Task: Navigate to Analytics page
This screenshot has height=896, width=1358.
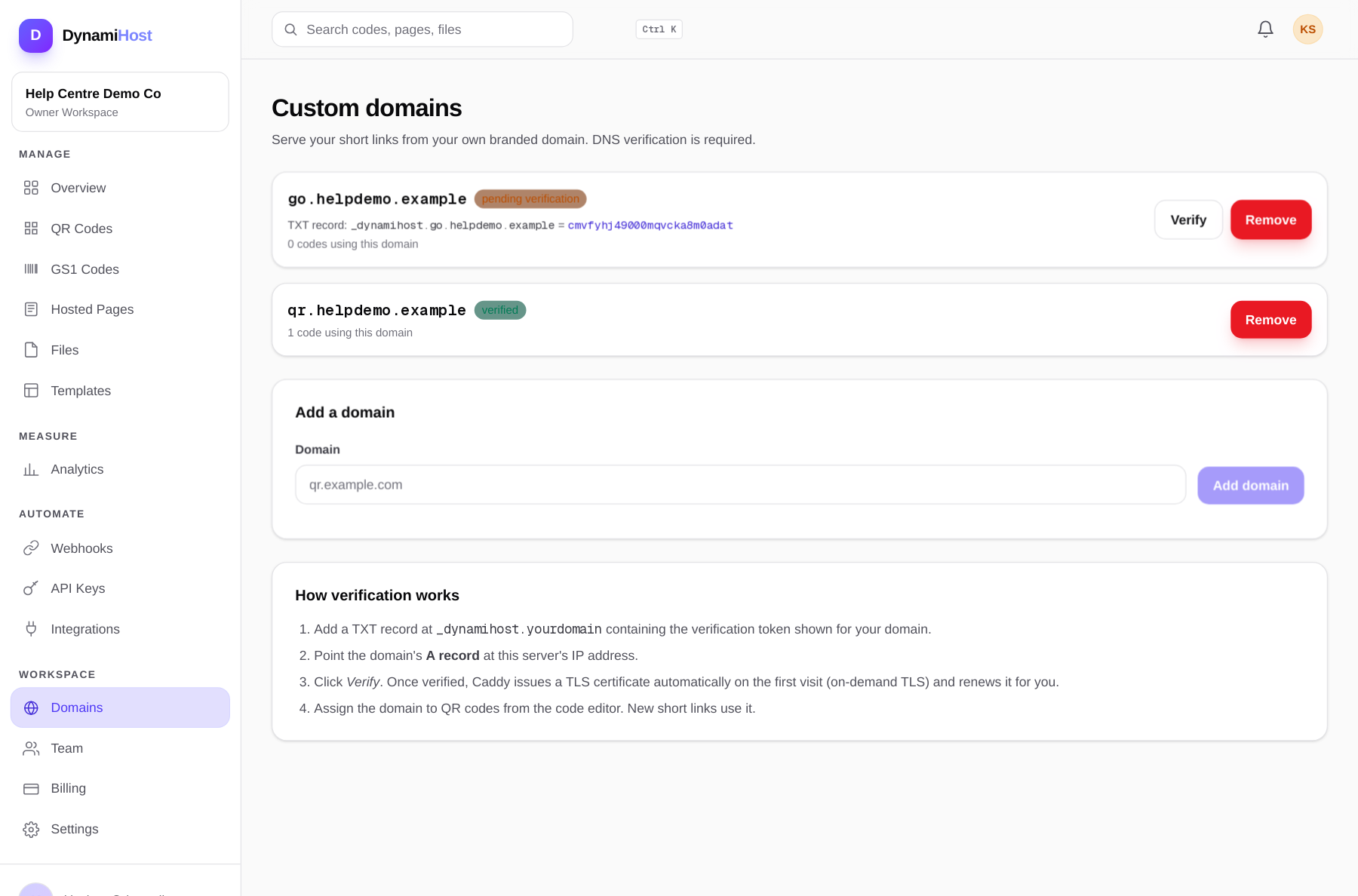Action: [x=120, y=469]
